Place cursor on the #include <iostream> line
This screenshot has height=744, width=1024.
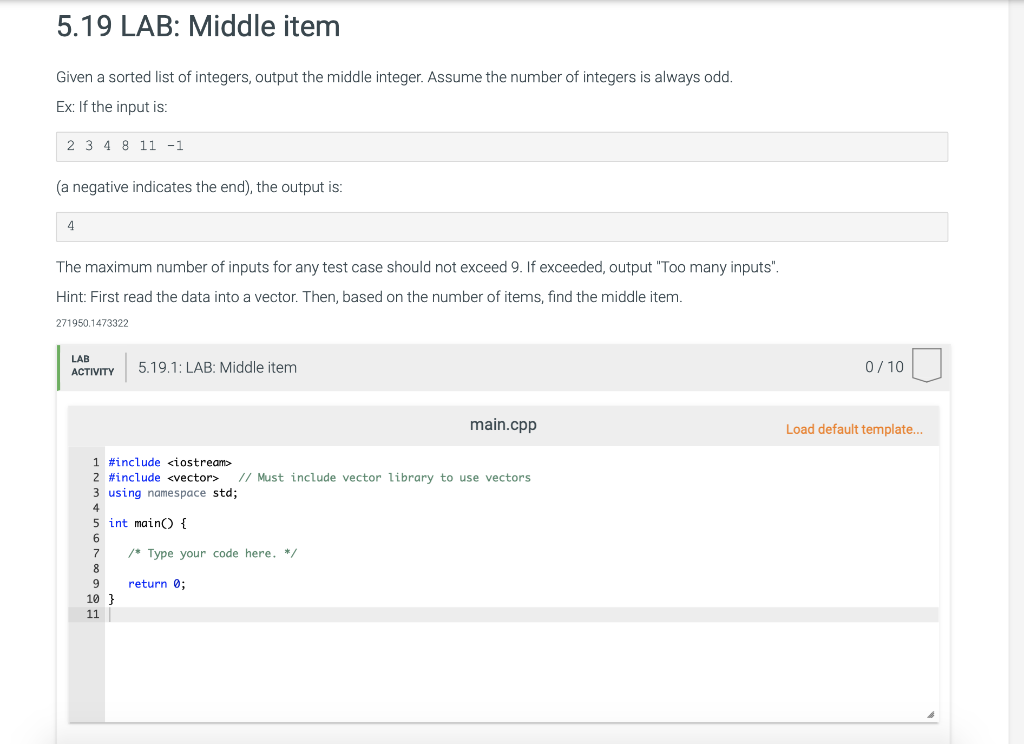(169, 462)
